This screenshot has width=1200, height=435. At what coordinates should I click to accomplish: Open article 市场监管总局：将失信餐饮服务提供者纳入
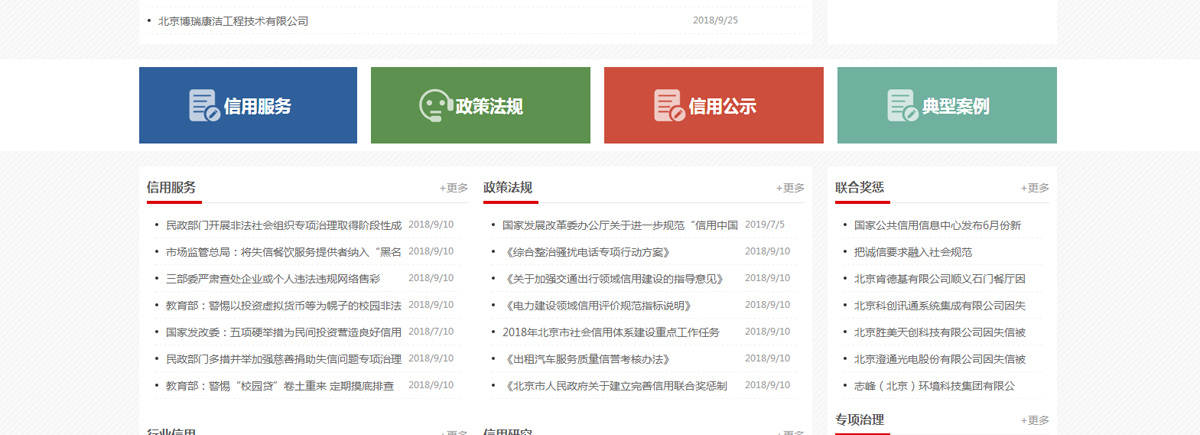284,252
